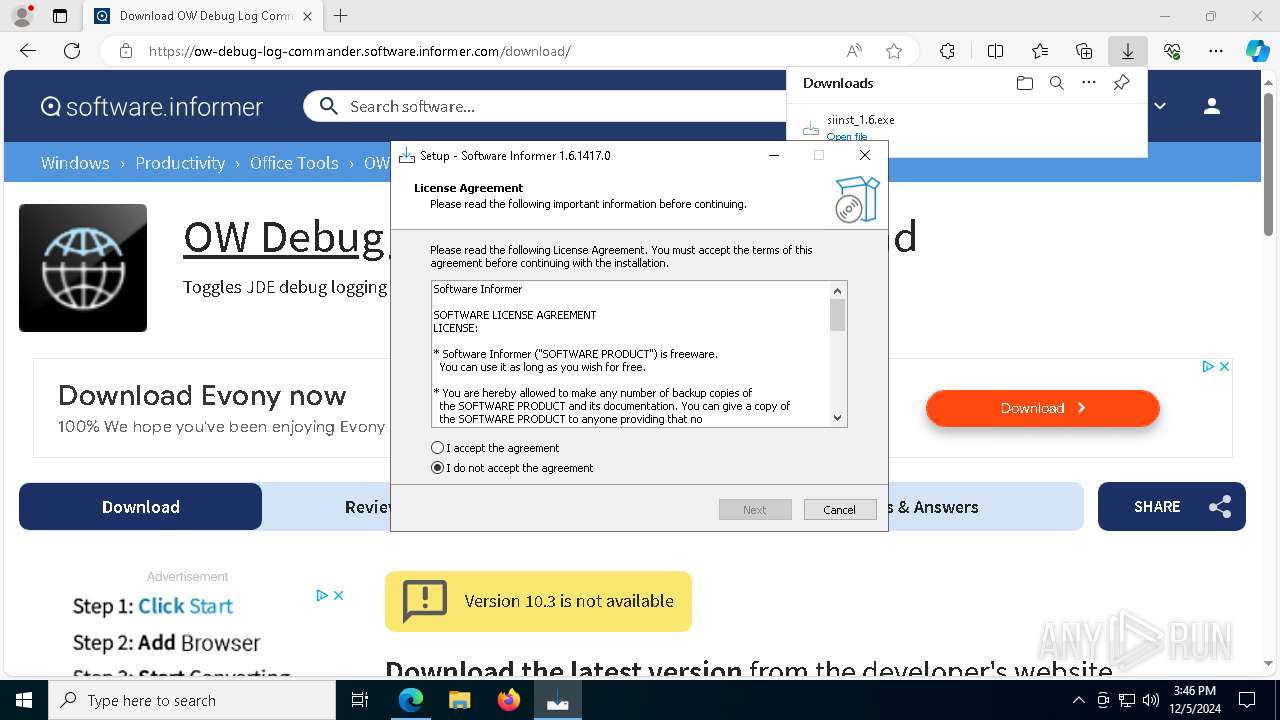
Task: Click the taskbar search box
Action: [x=192, y=700]
